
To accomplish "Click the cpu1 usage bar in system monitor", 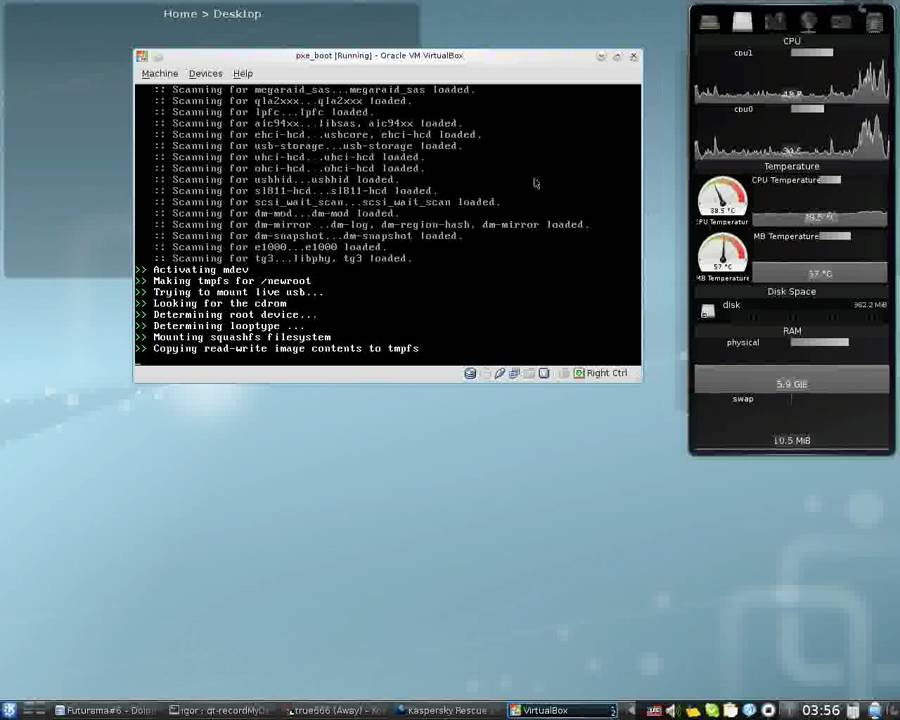I will tap(812, 52).
